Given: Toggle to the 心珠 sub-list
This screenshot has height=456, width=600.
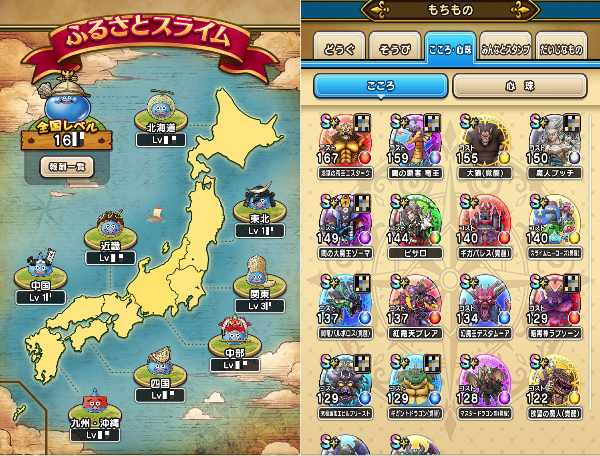Looking at the screenshot, I should 519,86.
